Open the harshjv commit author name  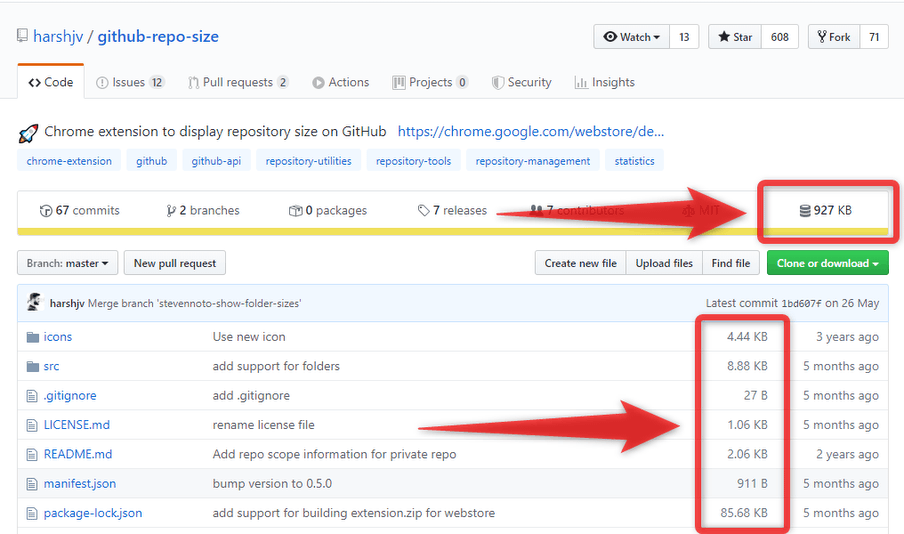(x=67, y=303)
